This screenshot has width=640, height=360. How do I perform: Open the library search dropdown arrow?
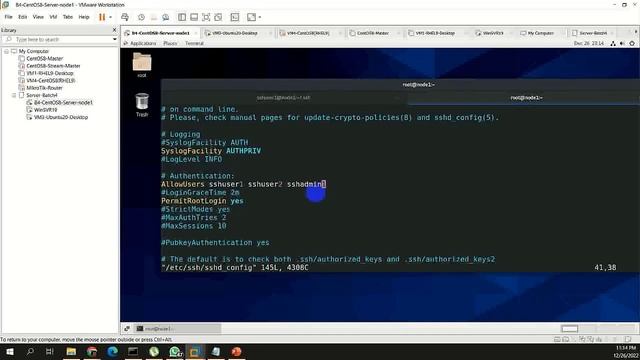pos(115,40)
